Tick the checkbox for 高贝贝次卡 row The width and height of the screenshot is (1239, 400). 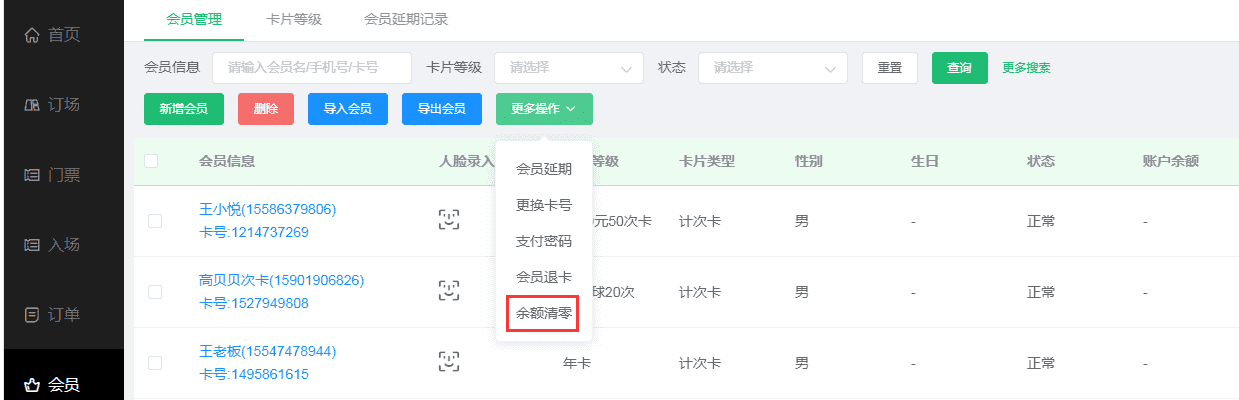(x=155, y=291)
